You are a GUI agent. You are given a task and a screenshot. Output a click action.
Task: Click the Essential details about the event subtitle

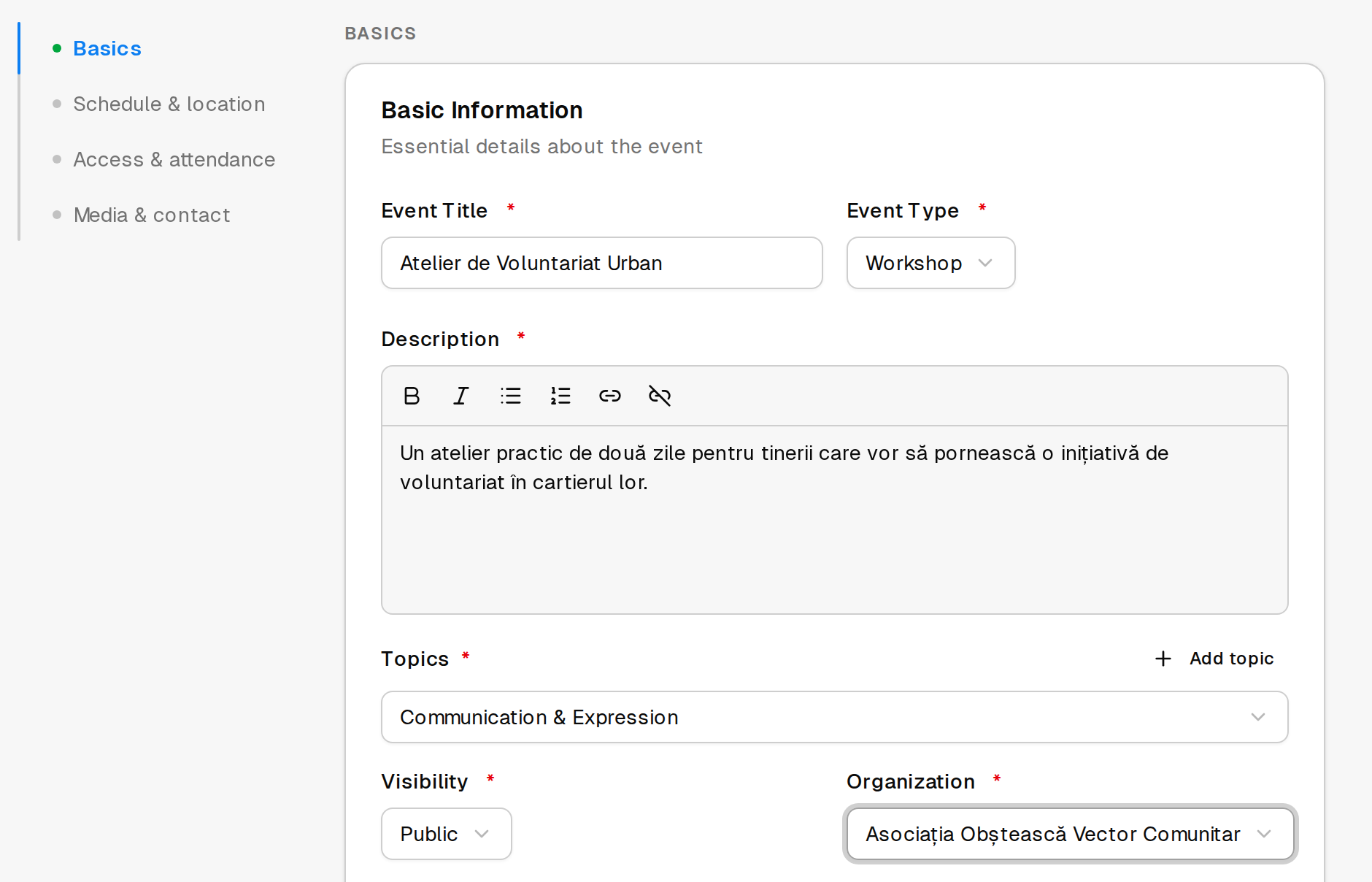click(x=542, y=146)
